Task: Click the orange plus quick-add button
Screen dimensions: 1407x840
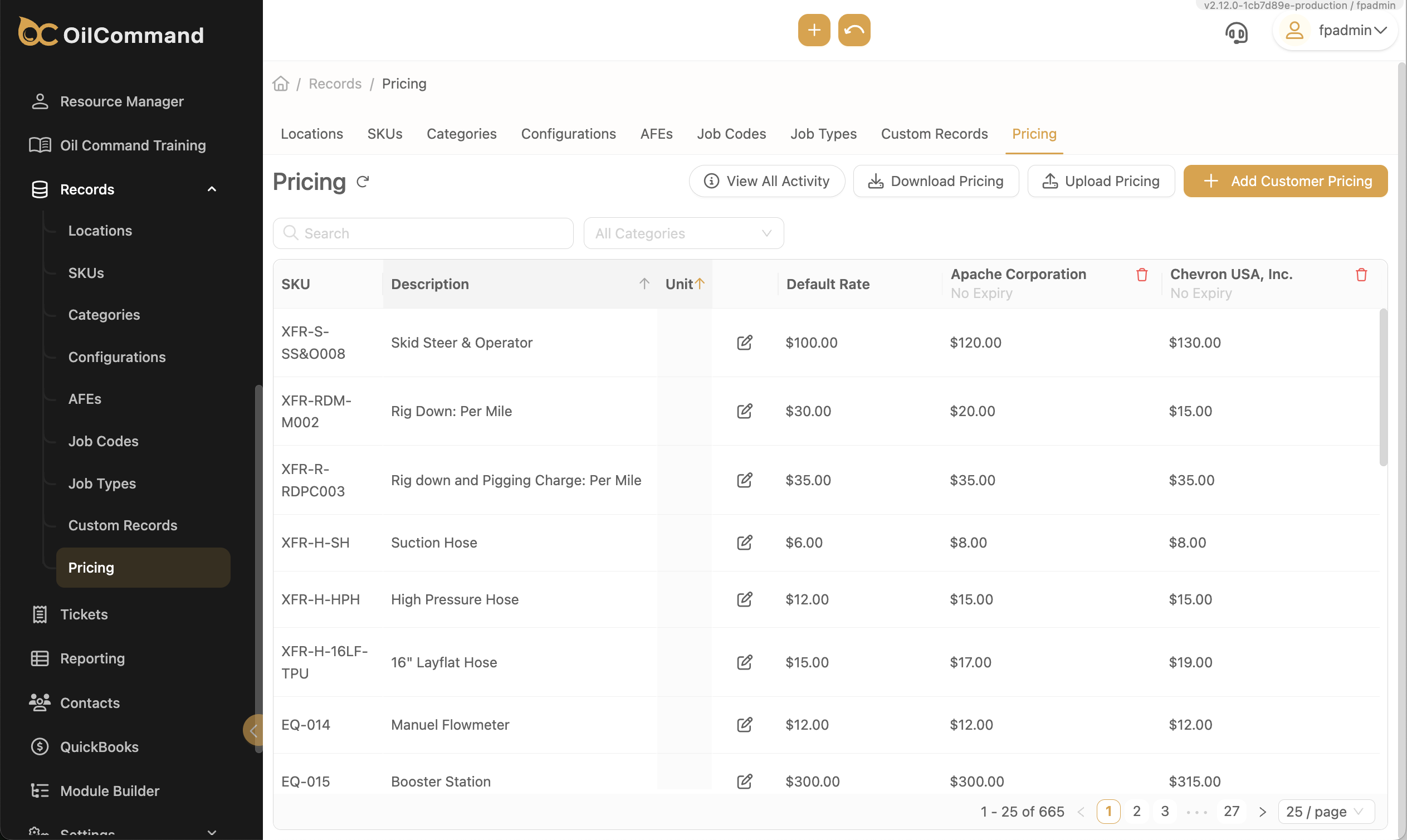Action: click(x=814, y=30)
